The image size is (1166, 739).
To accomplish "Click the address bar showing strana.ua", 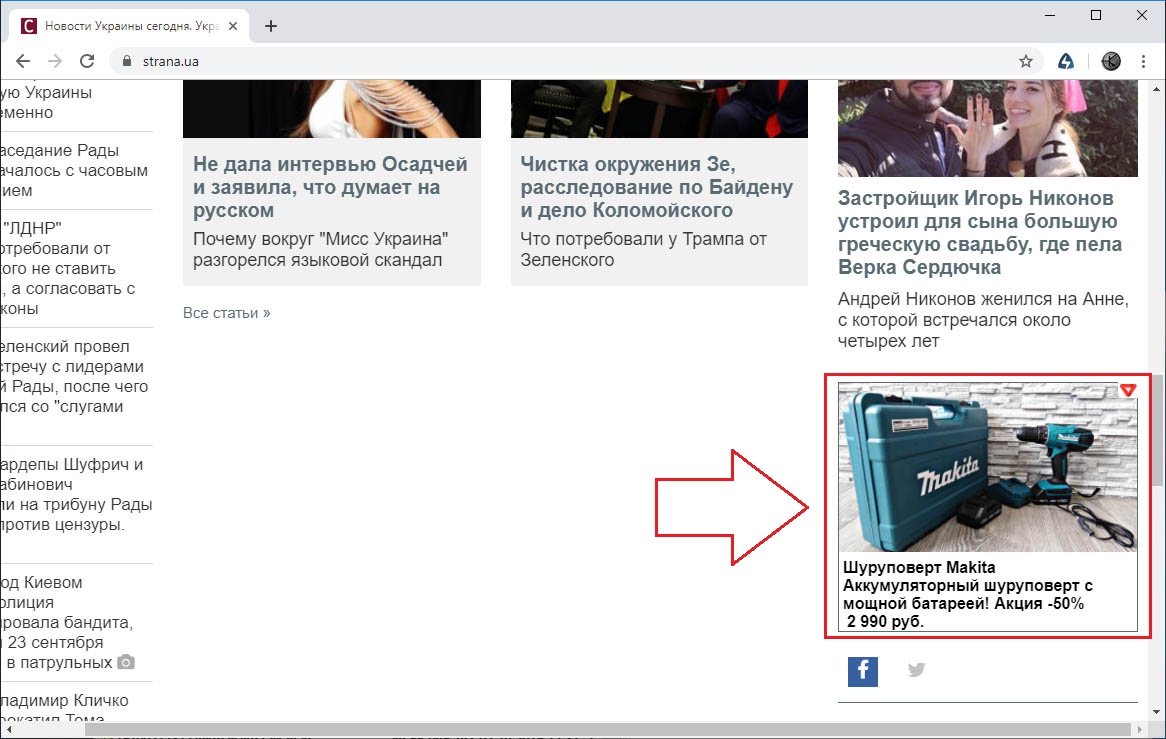I will click(x=560, y=61).
